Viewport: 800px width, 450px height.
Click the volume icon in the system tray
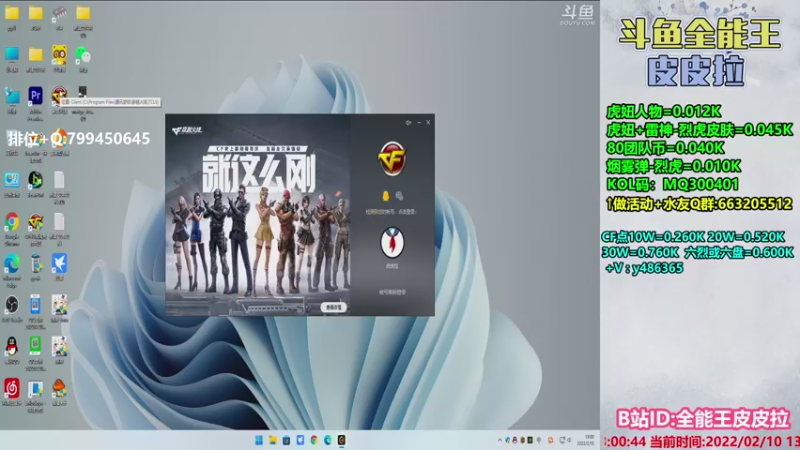click(x=569, y=440)
